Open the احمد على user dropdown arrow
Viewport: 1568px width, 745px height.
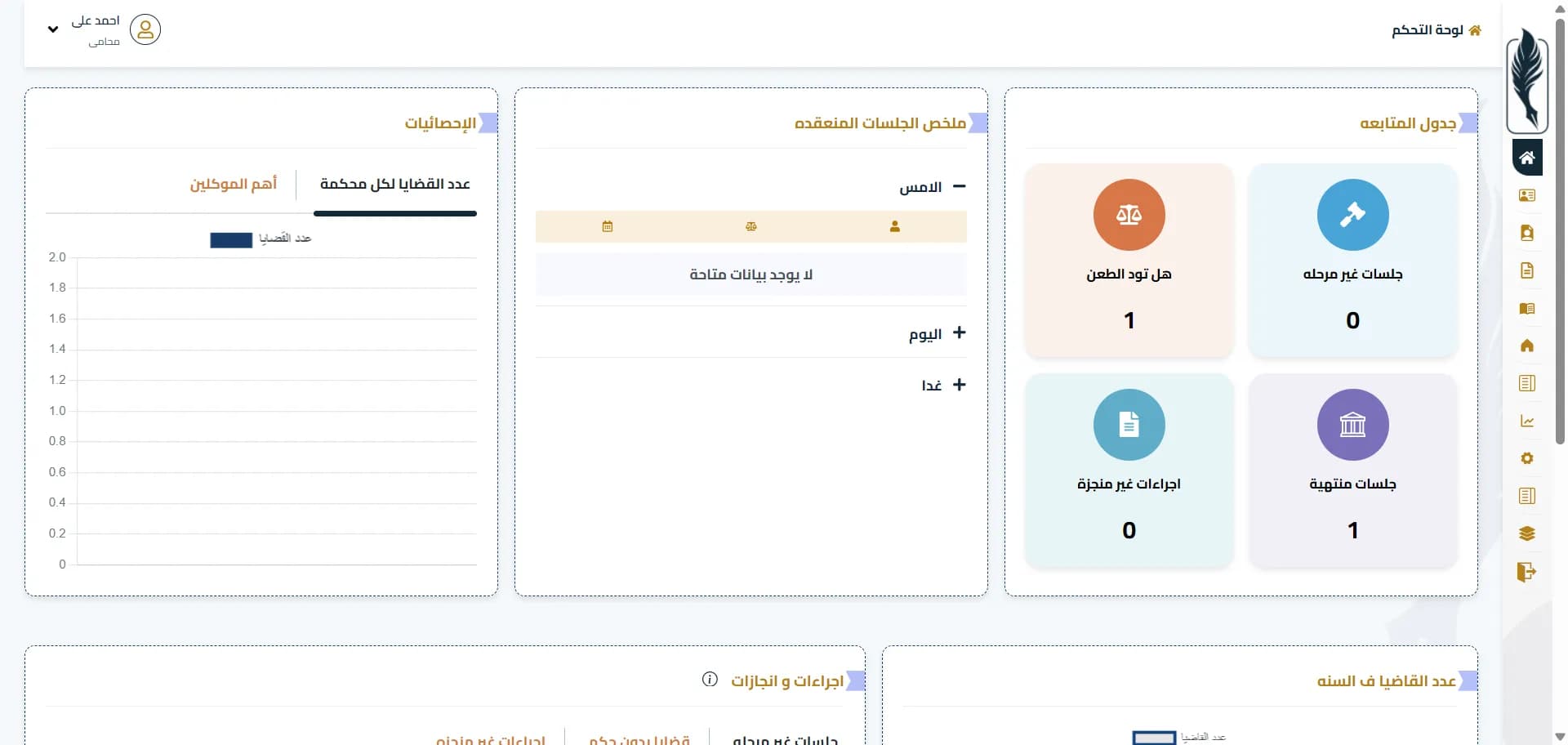click(x=53, y=29)
